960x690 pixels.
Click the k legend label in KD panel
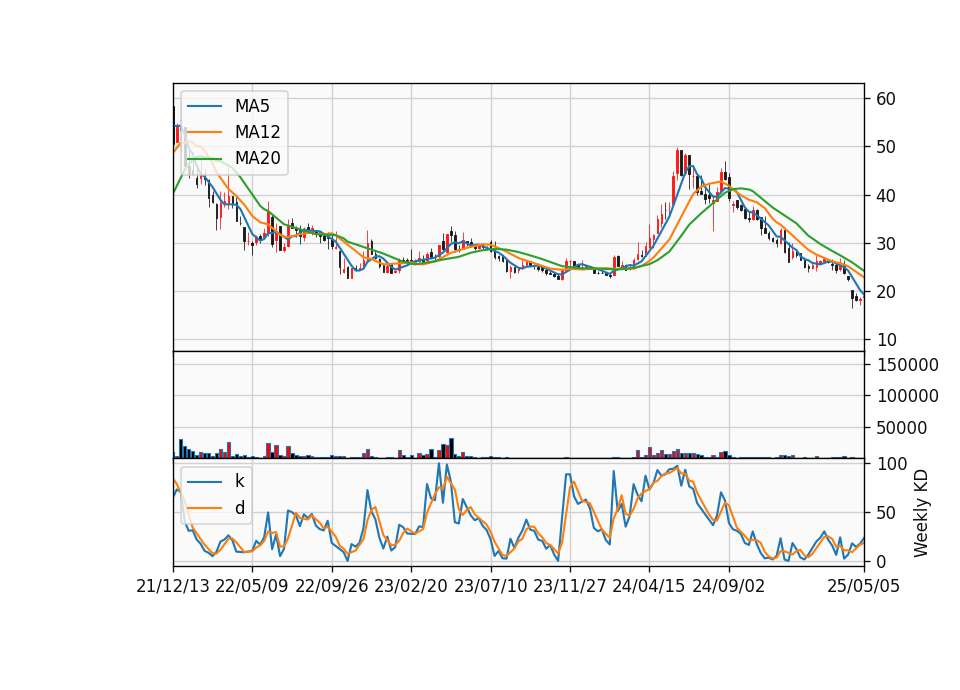(x=239, y=481)
